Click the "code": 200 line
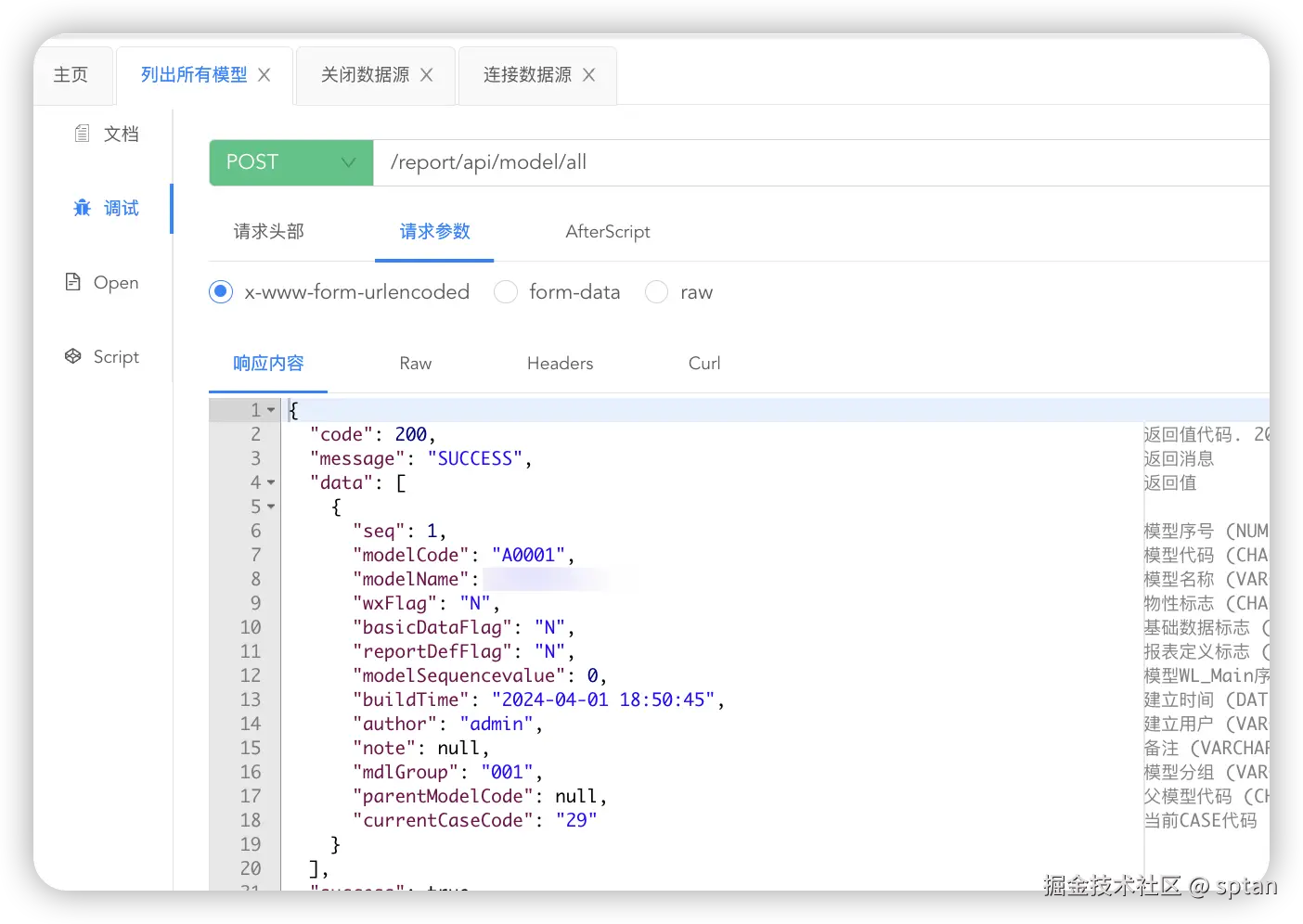Viewport: 1303px width, 924px height. [x=372, y=434]
